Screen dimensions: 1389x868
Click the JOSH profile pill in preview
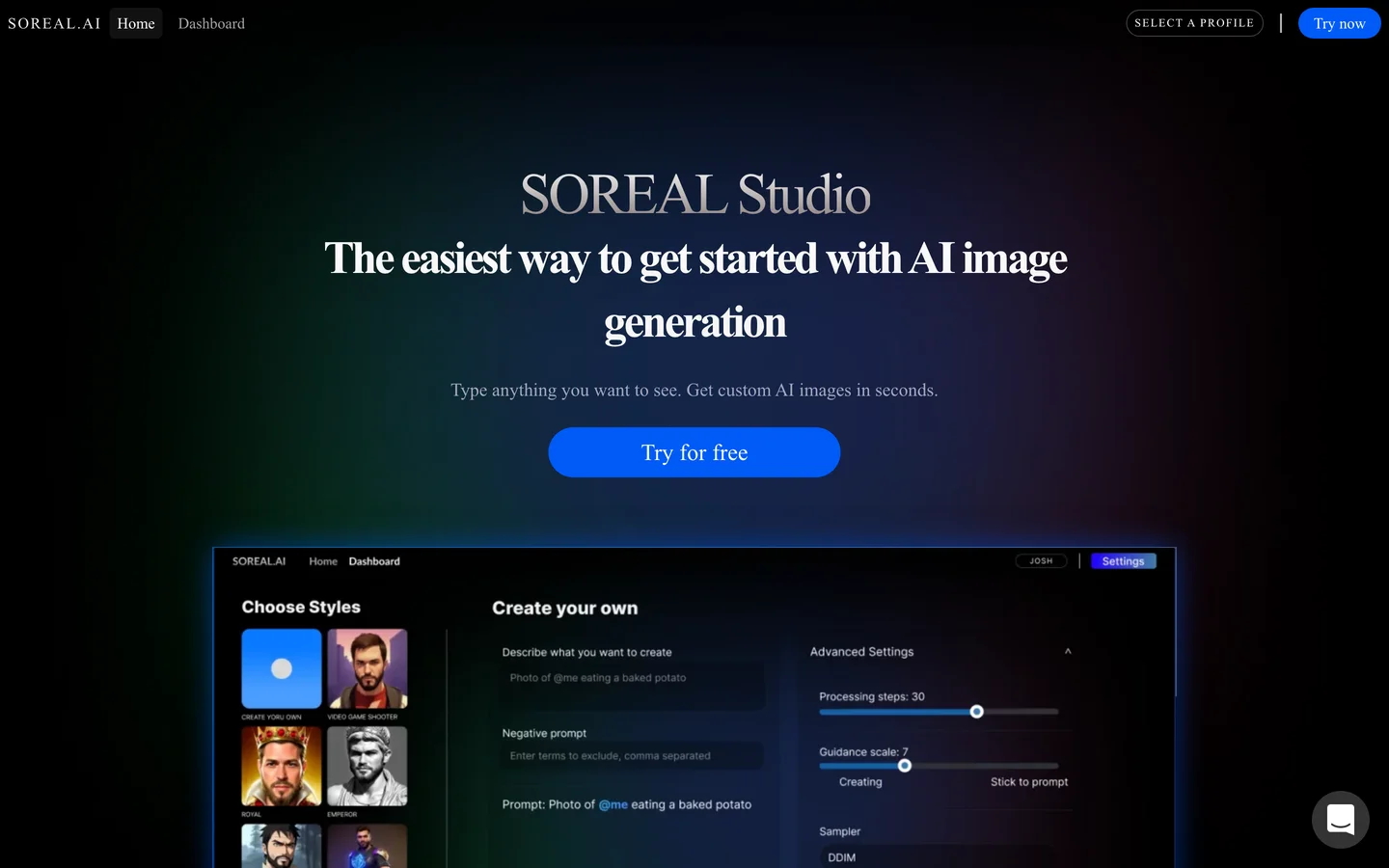(x=1041, y=560)
